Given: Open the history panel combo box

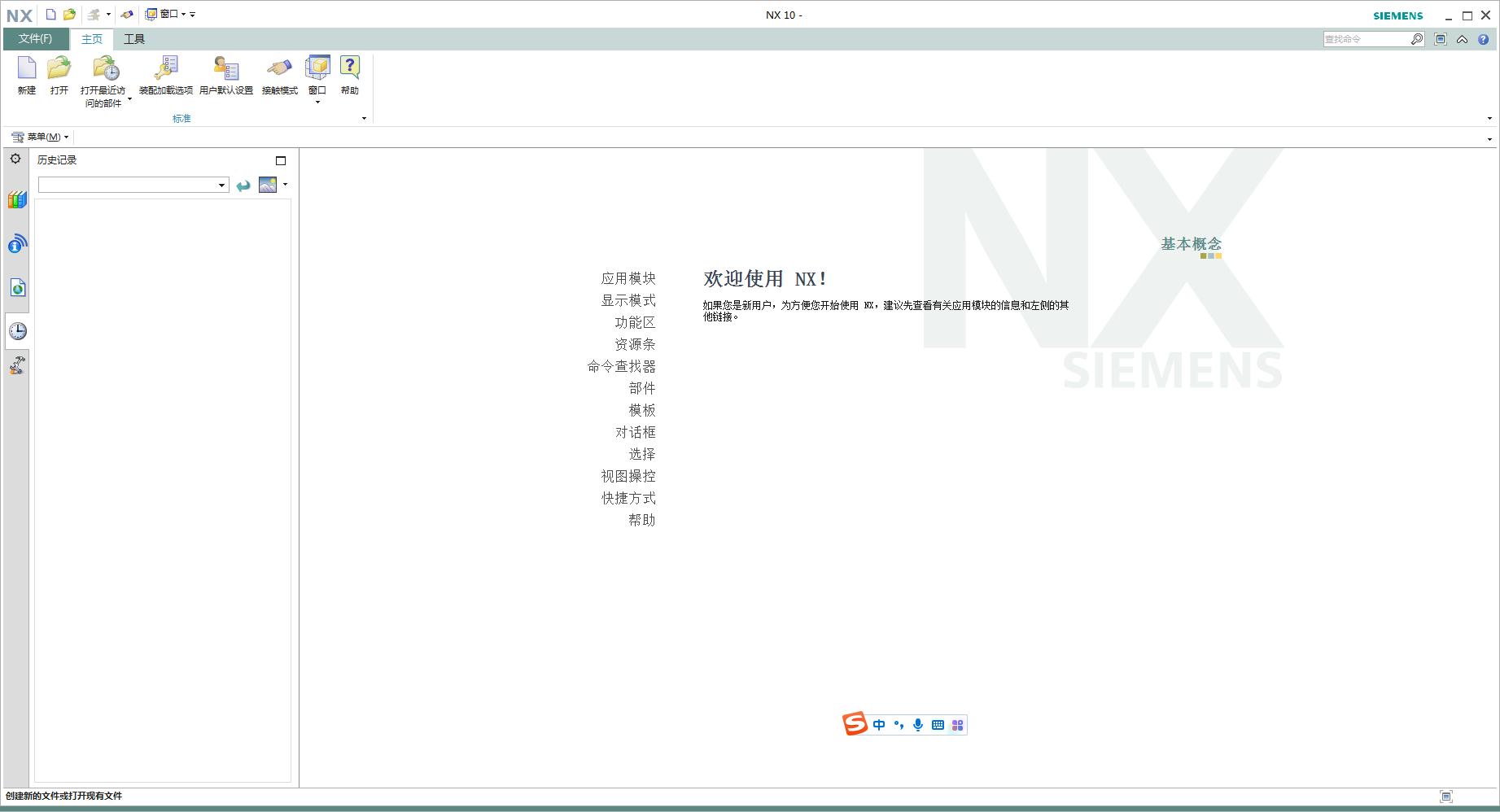Looking at the screenshot, I should (133, 185).
